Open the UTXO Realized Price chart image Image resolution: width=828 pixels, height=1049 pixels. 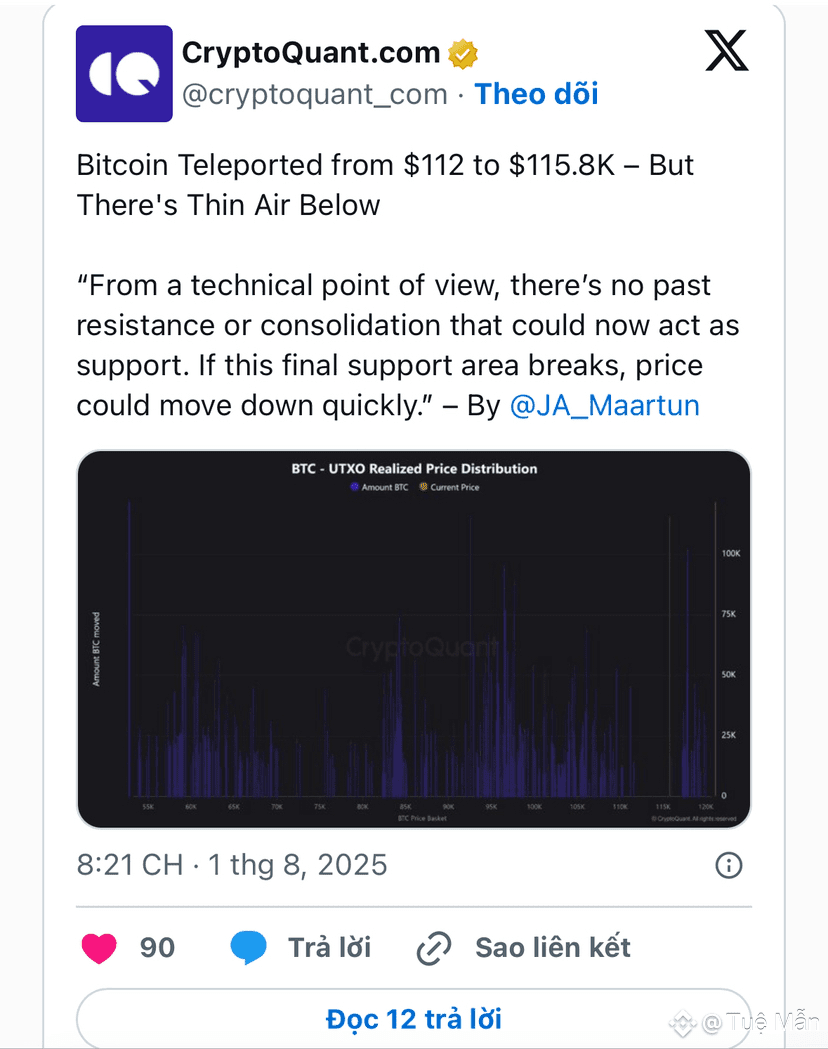pyautogui.click(x=414, y=640)
